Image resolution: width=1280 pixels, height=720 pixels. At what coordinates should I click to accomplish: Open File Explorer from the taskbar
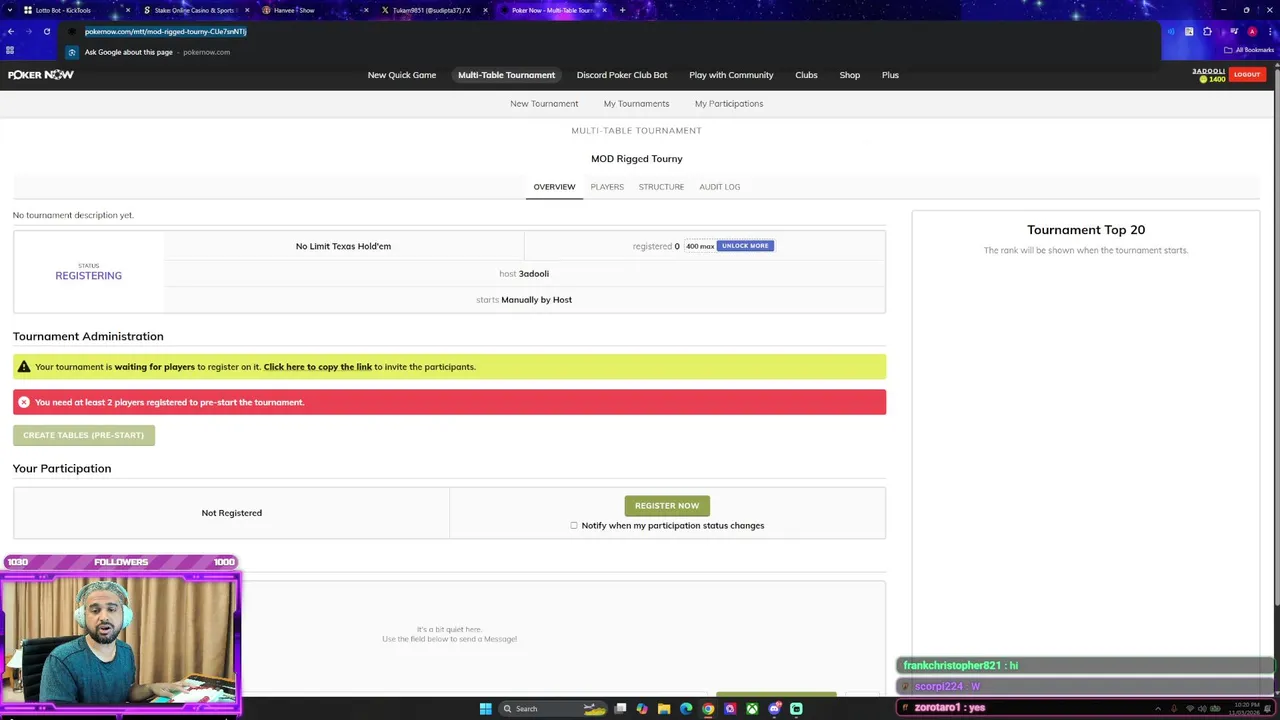pos(663,709)
